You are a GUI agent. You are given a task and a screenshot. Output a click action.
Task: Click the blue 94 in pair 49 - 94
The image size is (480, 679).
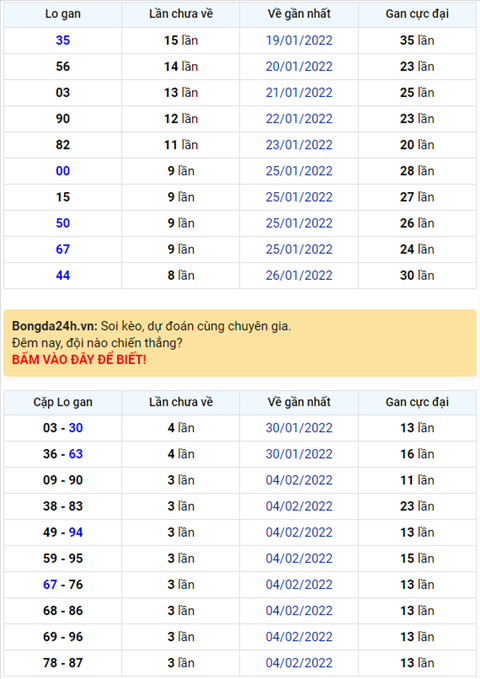[x=76, y=532]
